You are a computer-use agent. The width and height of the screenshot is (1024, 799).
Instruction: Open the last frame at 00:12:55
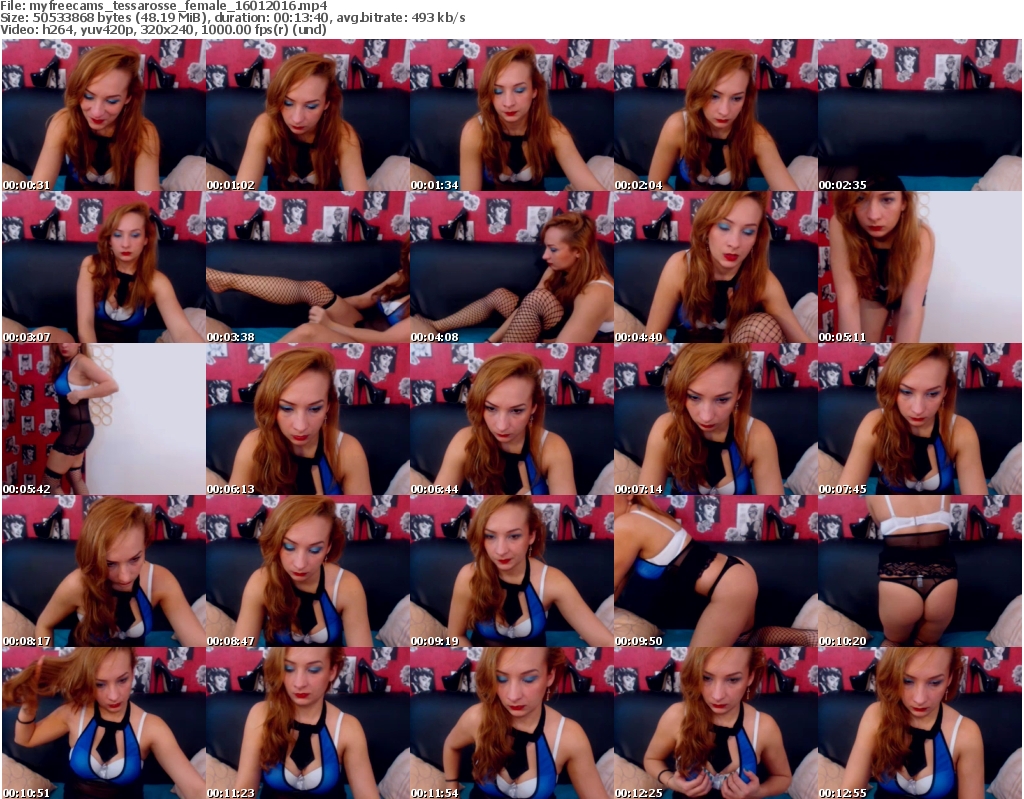click(x=919, y=723)
